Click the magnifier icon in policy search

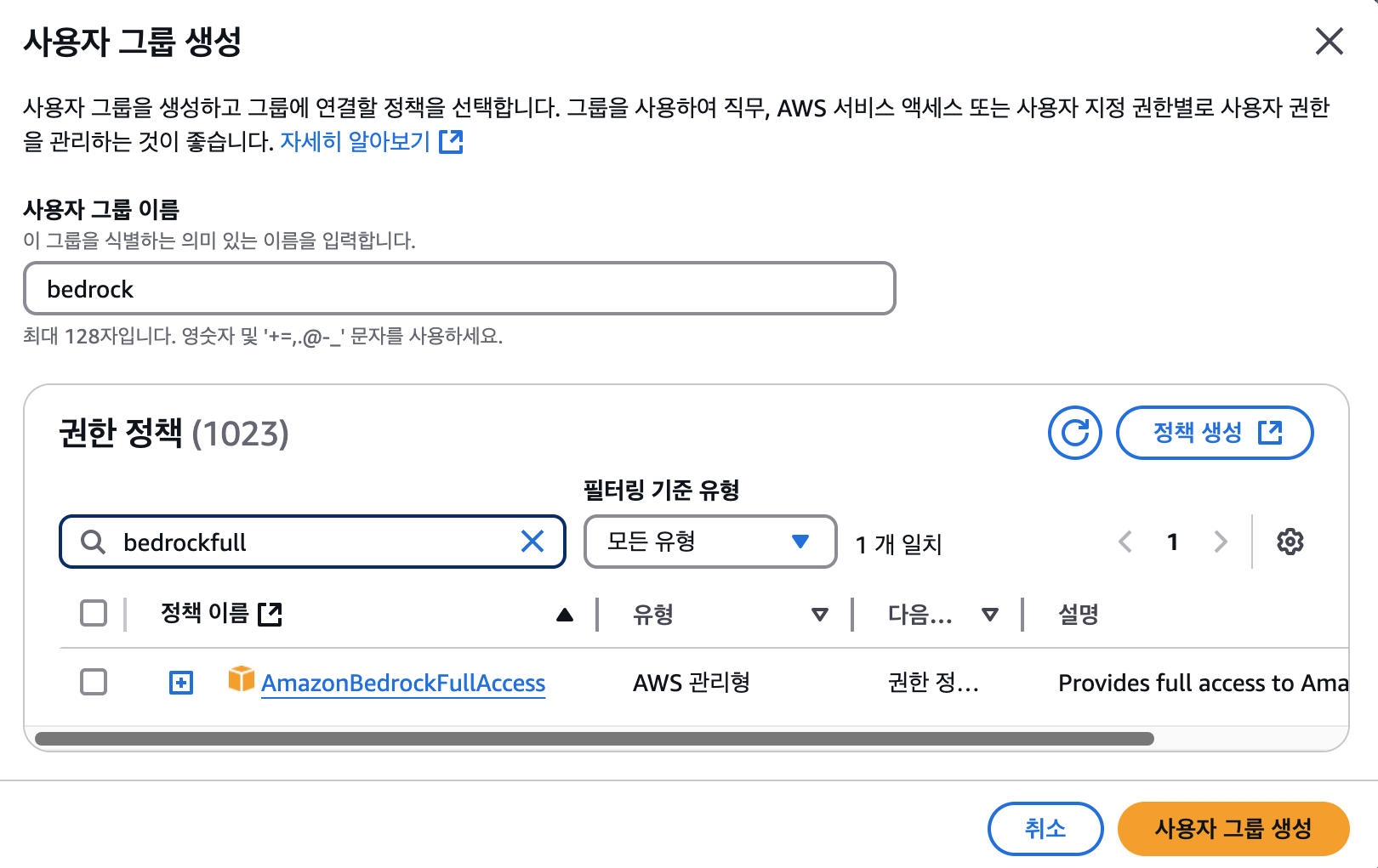tap(93, 542)
